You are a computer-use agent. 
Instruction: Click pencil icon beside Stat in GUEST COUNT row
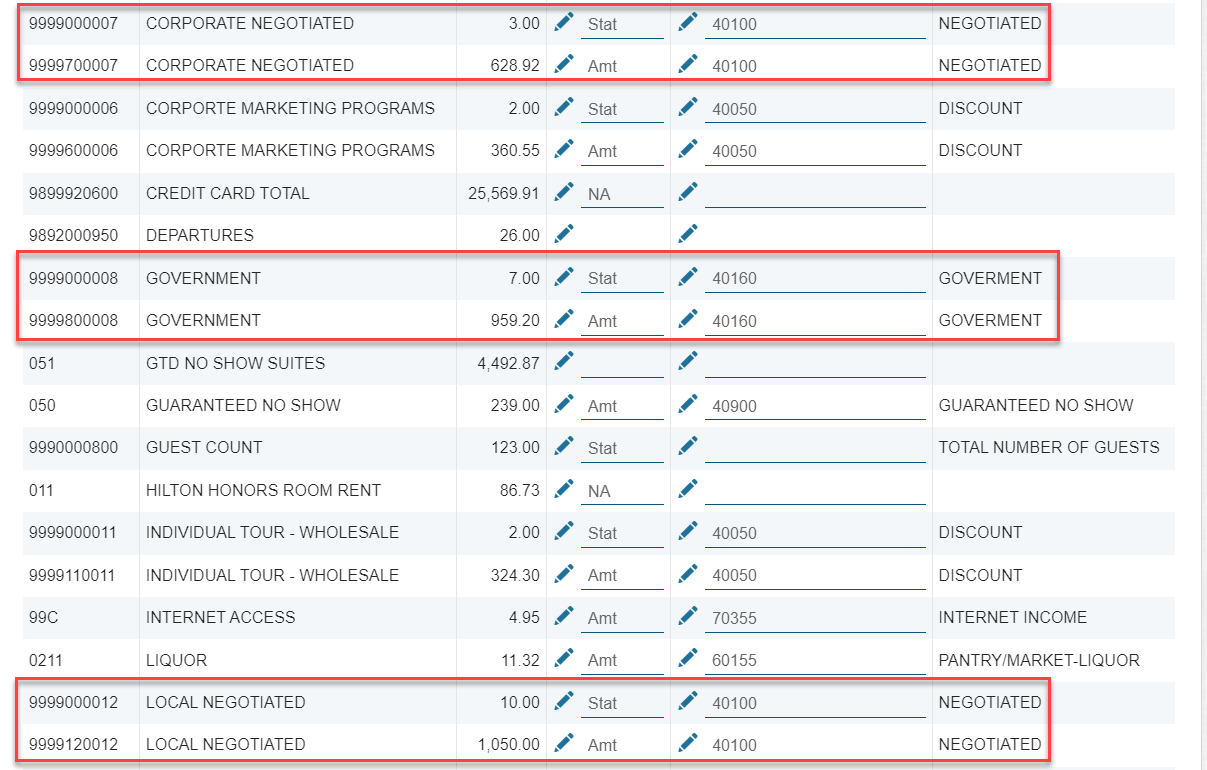(x=564, y=446)
